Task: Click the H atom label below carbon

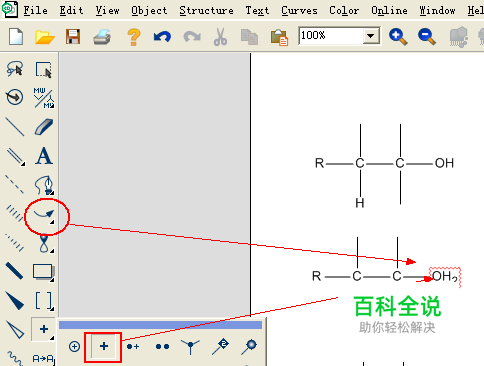Action: tap(360, 203)
